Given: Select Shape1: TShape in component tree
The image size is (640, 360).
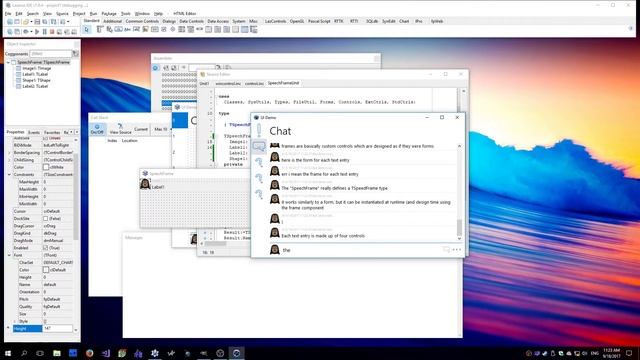Looking at the screenshot, I should click(x=36, y=80).
